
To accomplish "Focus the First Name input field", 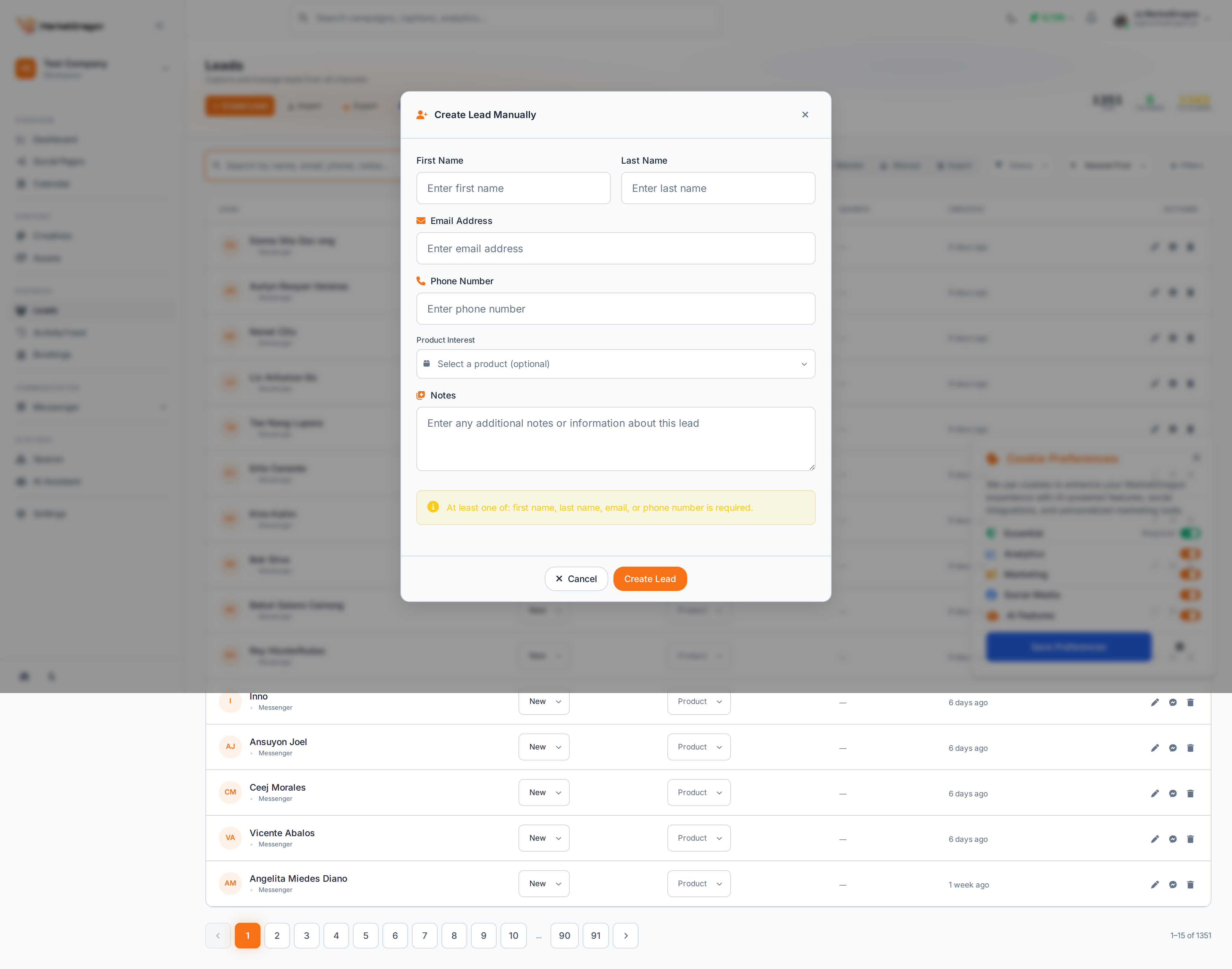I will [x=513, y=188].
